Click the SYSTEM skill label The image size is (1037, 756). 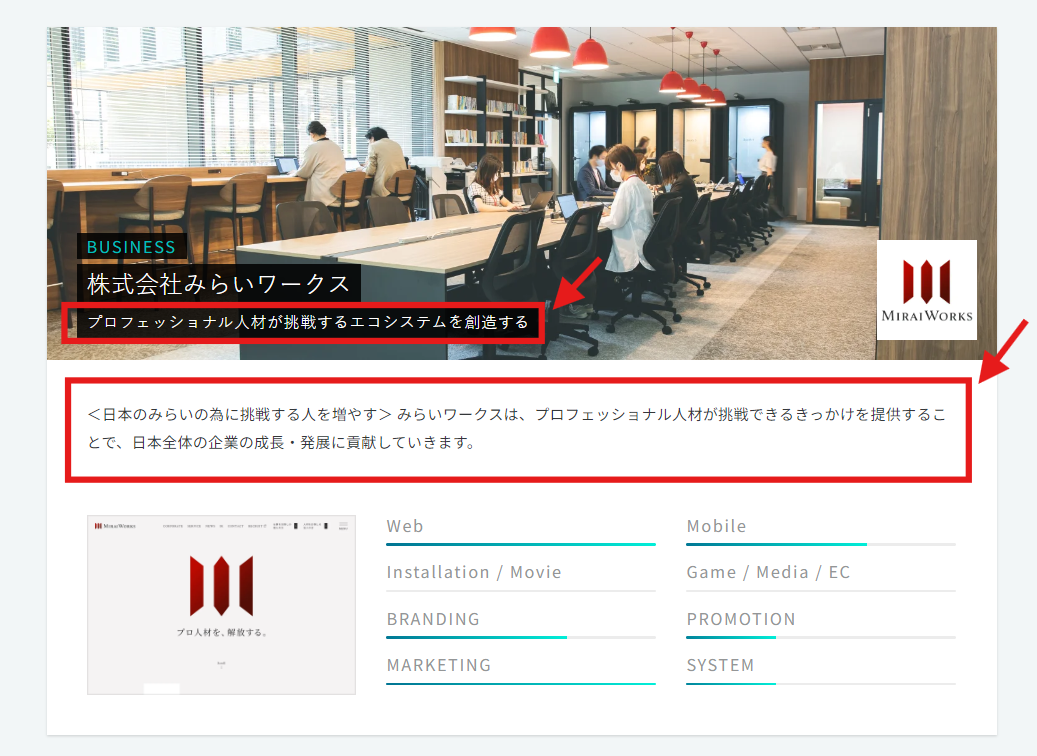tap(720, 665)
